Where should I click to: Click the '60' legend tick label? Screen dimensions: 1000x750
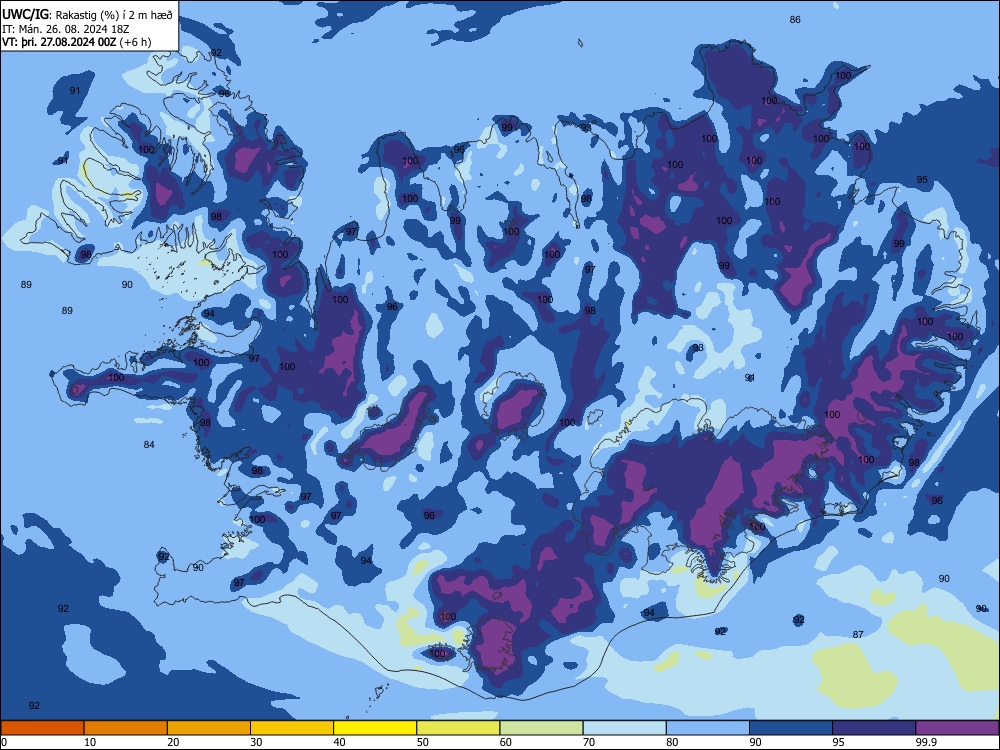point(506,742)
